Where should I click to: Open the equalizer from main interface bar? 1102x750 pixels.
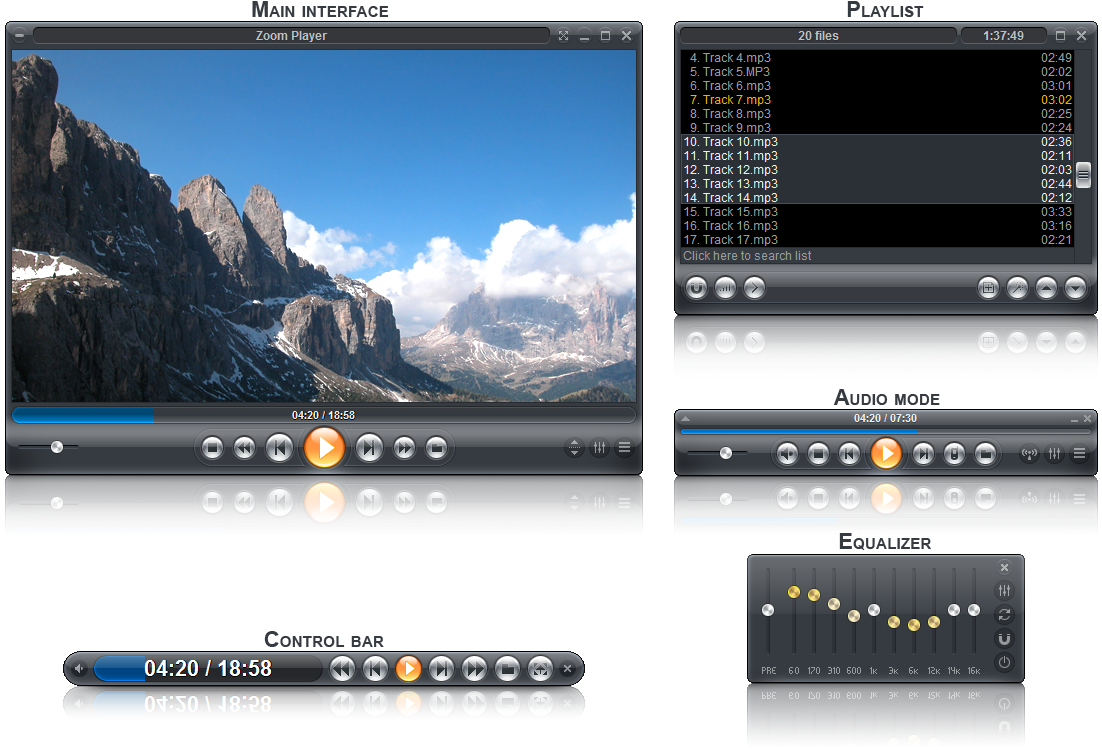599,447
